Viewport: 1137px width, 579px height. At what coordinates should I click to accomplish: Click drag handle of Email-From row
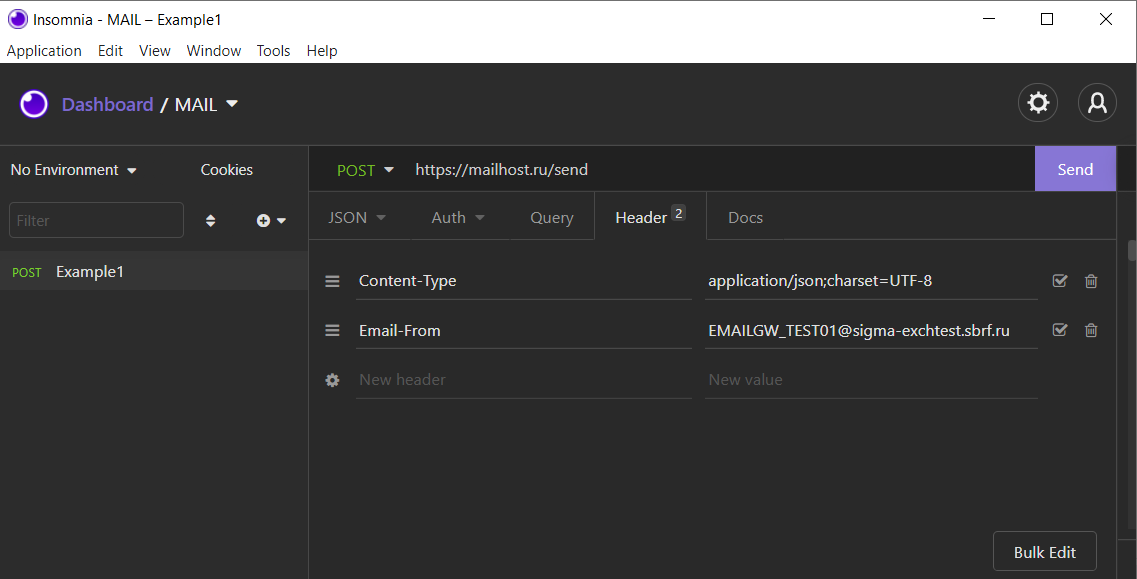pyautogui.click(x=333, y=330)
